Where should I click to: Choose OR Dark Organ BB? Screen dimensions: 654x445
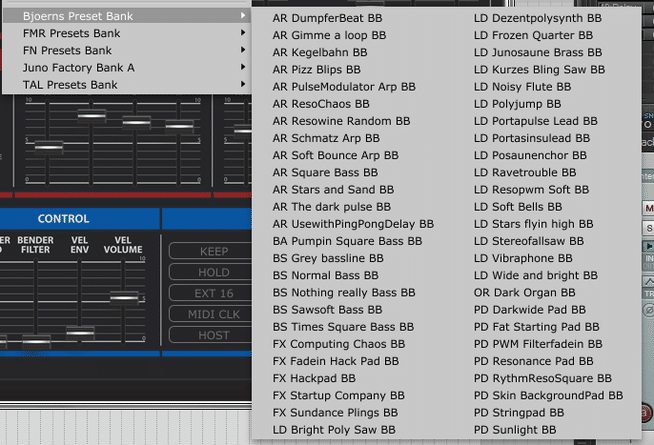[524, 292]
